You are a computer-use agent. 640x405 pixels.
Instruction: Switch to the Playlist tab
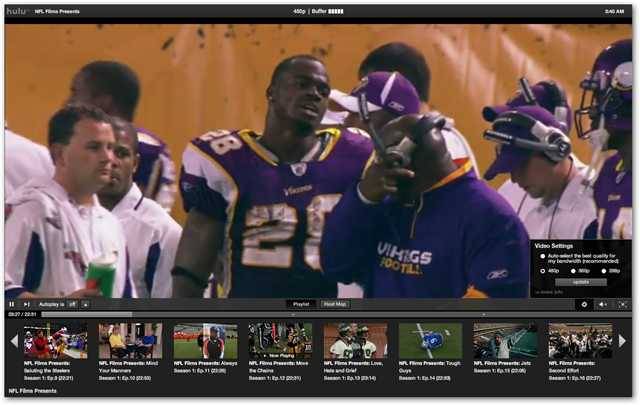[x=301, y=304]
